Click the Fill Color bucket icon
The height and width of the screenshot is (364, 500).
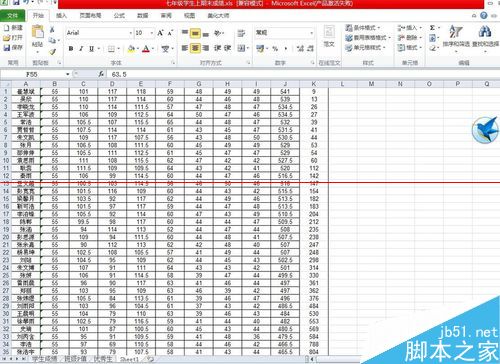[131, 49]
